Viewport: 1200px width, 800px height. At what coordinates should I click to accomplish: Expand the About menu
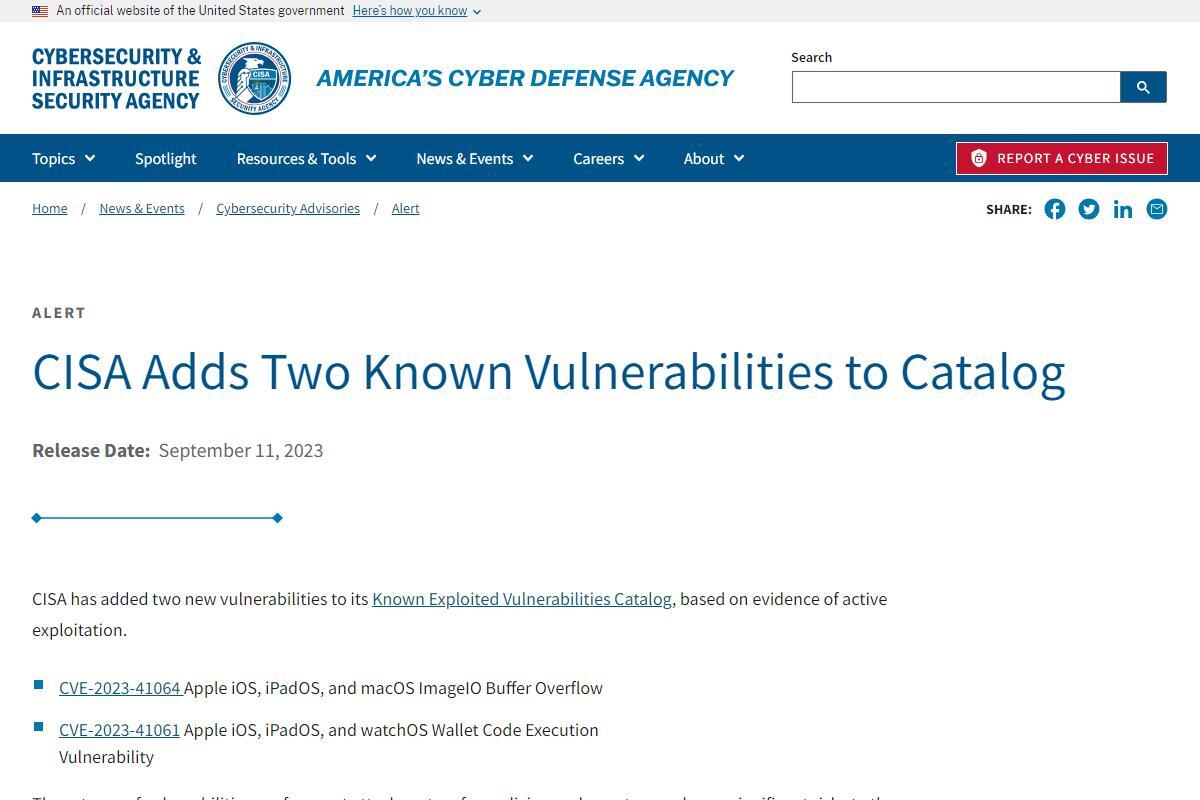pos(714,158)
